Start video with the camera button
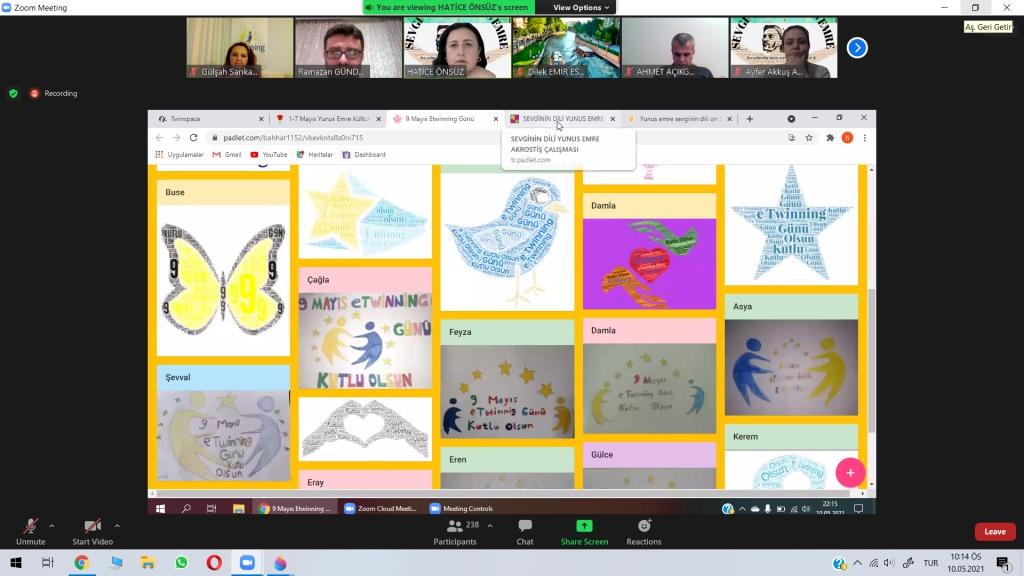Viewport: 1024px width, 576px height. (x=92, y=529)
